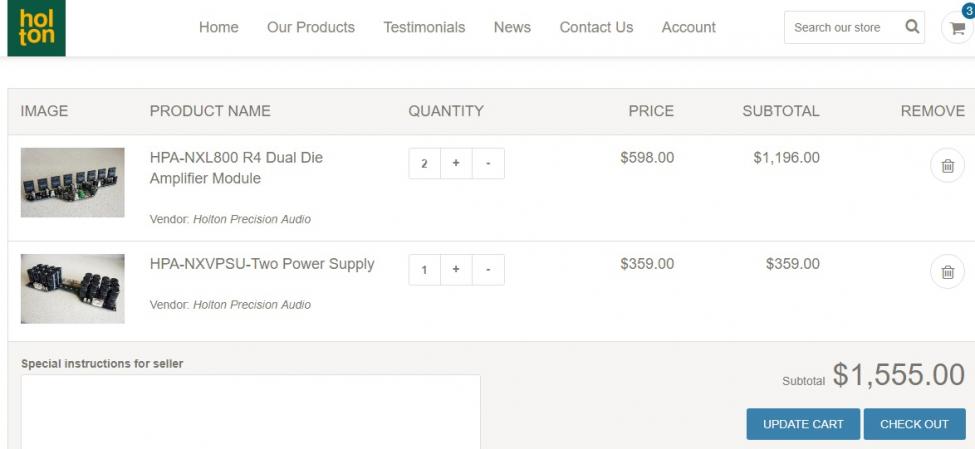
Task: Focus the Search our store field
Action: pos(840,28)
